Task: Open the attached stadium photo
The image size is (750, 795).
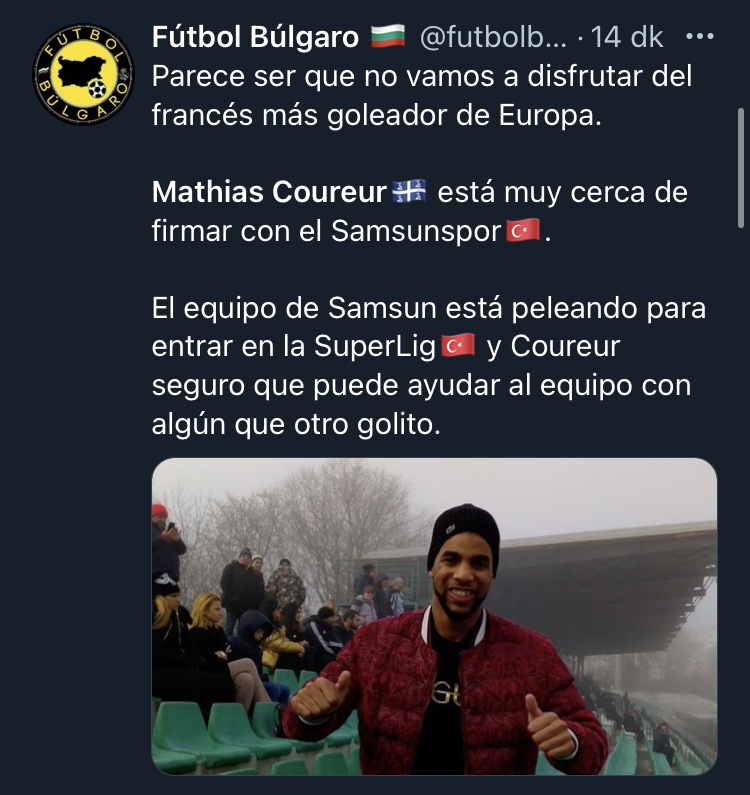Action: pos(434,616)
